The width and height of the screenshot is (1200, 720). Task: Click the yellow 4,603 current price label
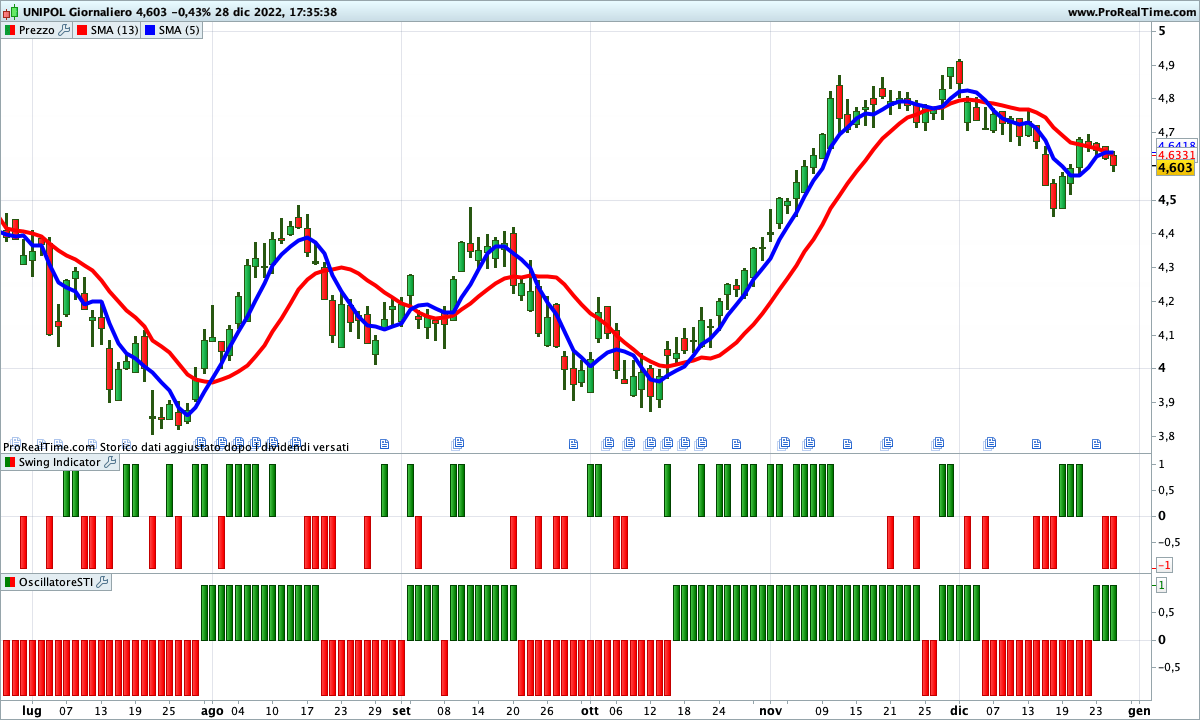click(1175, 168)
